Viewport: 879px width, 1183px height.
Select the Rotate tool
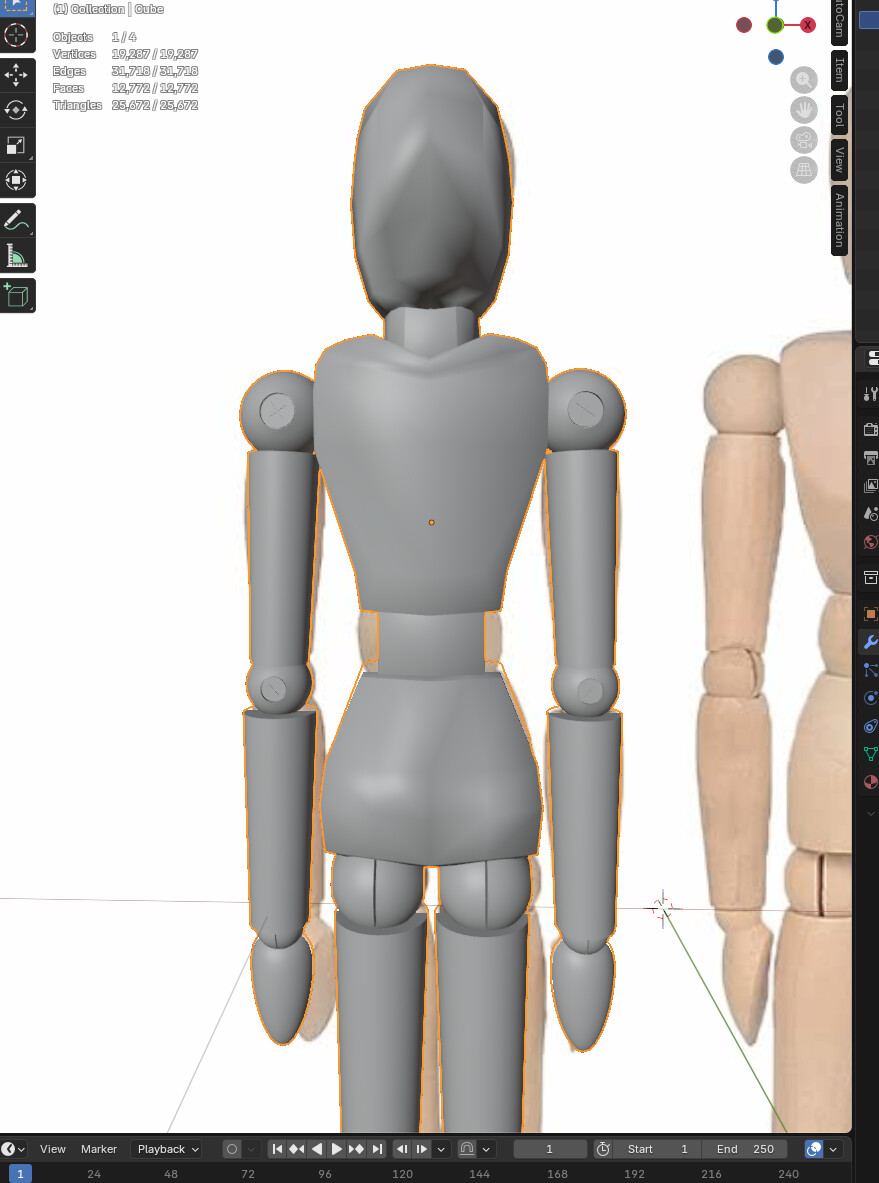(x=16, y=110)
